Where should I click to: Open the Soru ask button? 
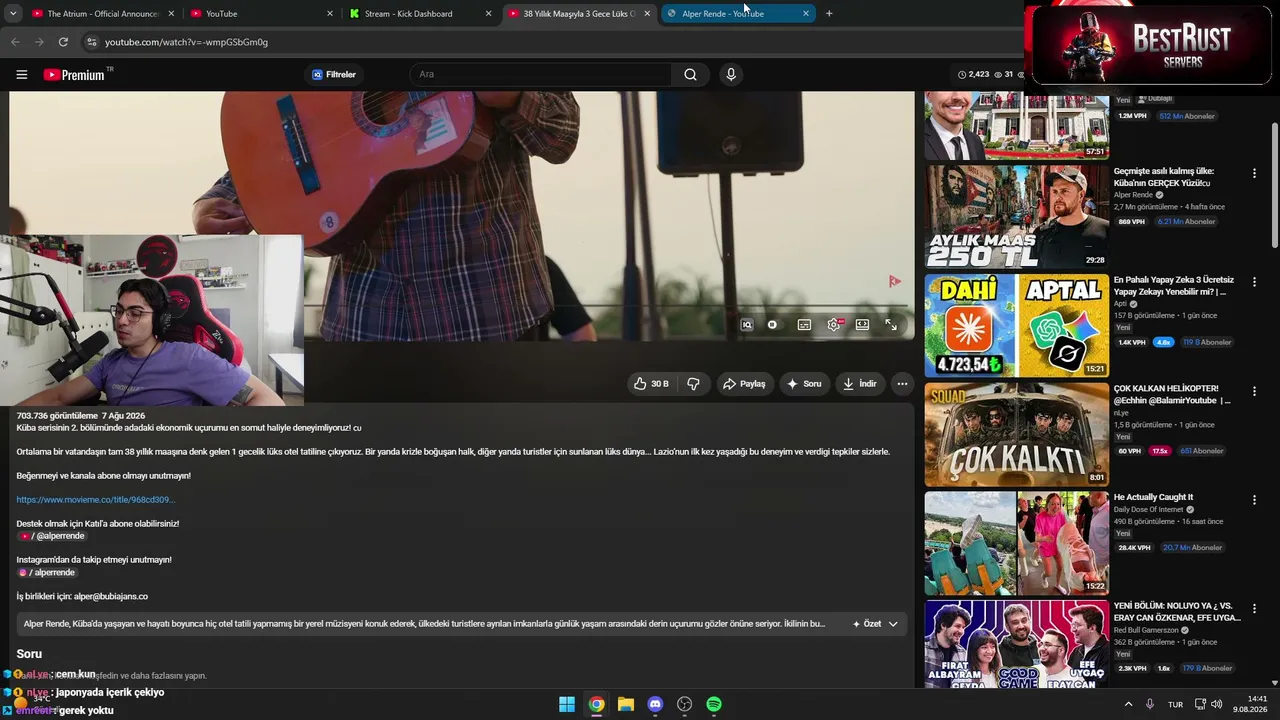click(804, 384)
